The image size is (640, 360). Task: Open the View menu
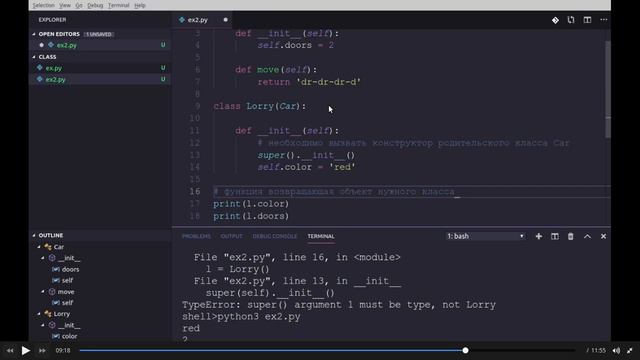65,5
